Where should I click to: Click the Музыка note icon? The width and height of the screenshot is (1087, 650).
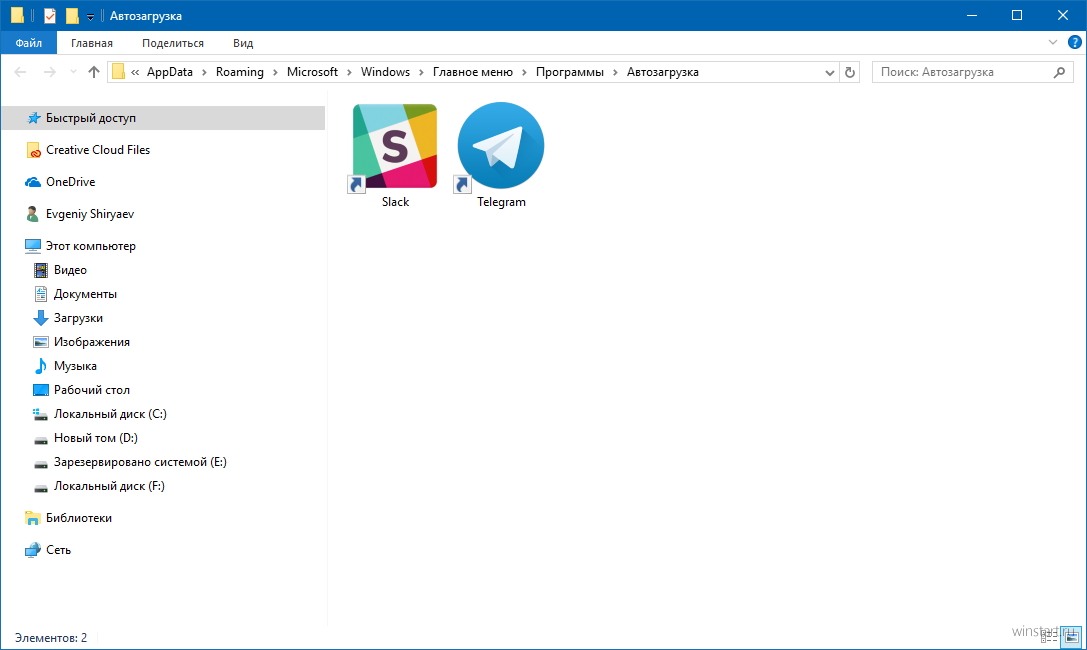(x=41, y=366)
